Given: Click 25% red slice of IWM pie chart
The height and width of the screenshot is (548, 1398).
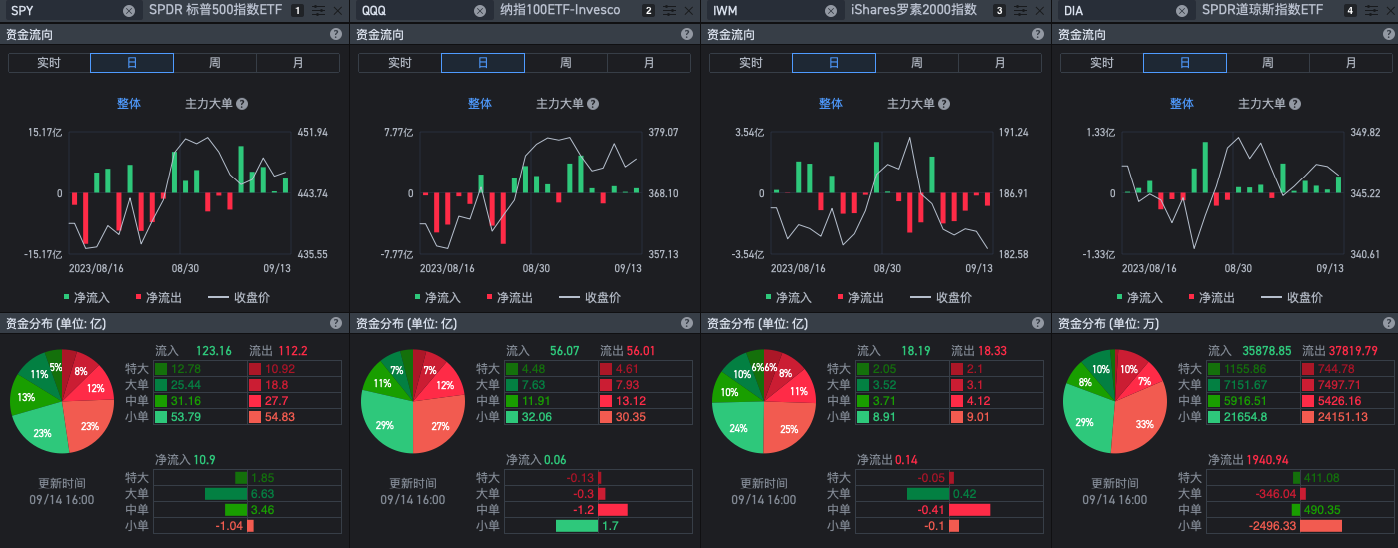Looking at the screenshot, I should [788, 426].
